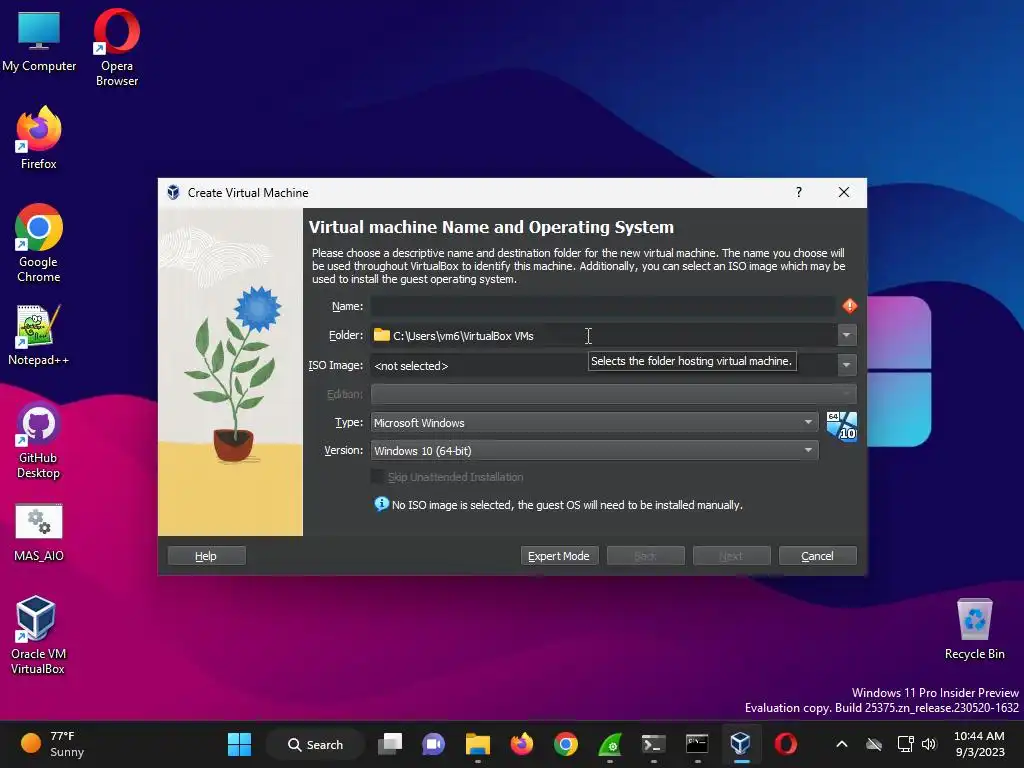Viewport: 1024px width, 768px height.
Task: Select the Recycle Bin icon
Action: (974, 628)
